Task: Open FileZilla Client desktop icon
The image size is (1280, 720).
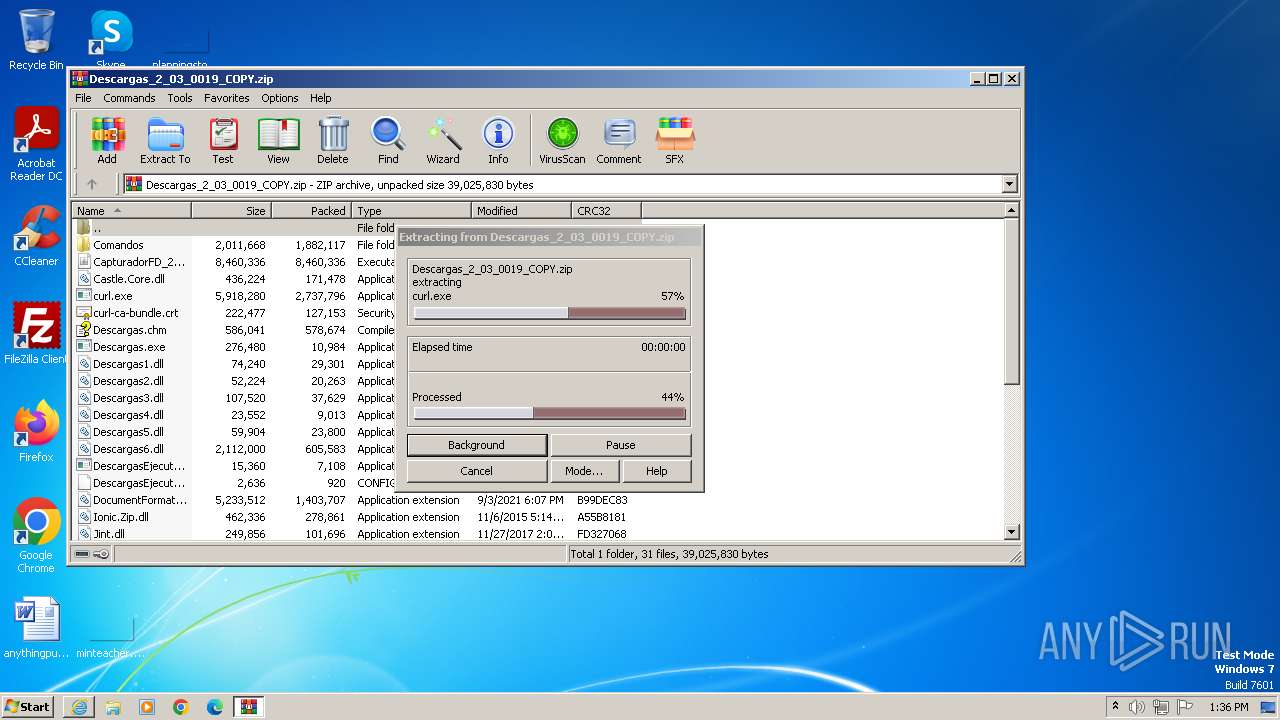Action: pos(36,333)
